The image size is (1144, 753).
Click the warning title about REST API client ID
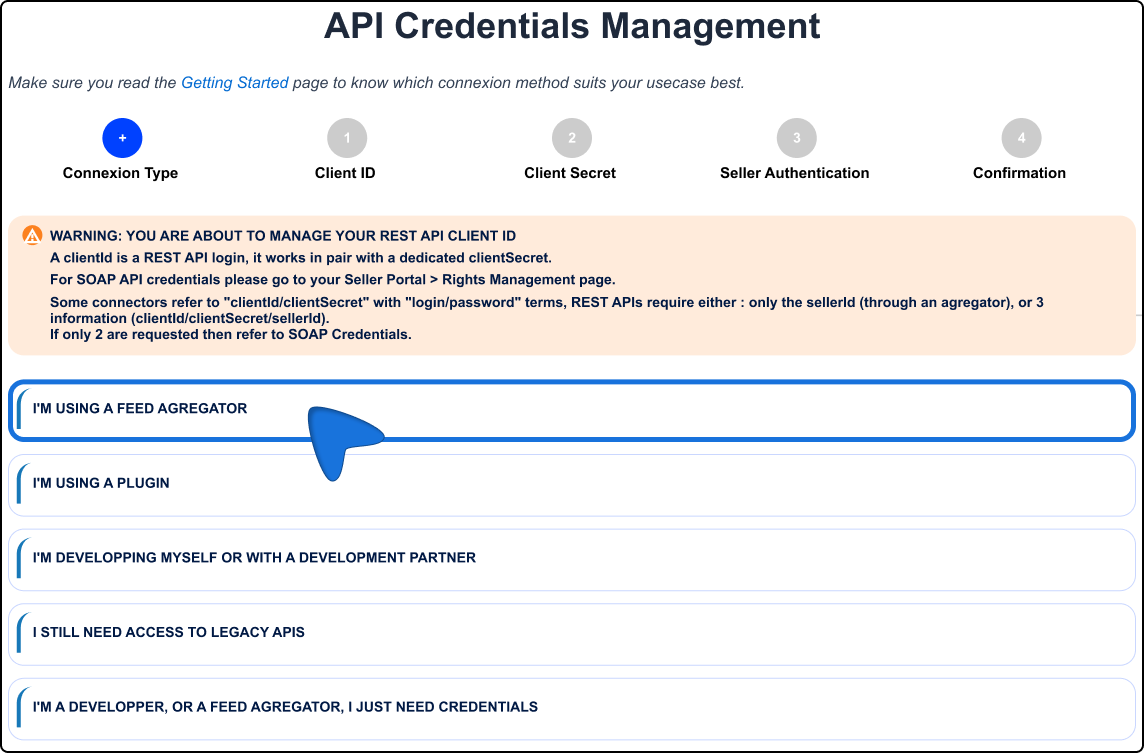[283, 236]
